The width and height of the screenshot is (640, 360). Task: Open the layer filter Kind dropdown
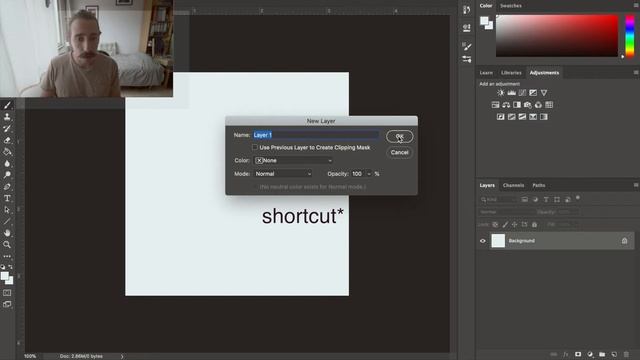[x=498, y=199]
